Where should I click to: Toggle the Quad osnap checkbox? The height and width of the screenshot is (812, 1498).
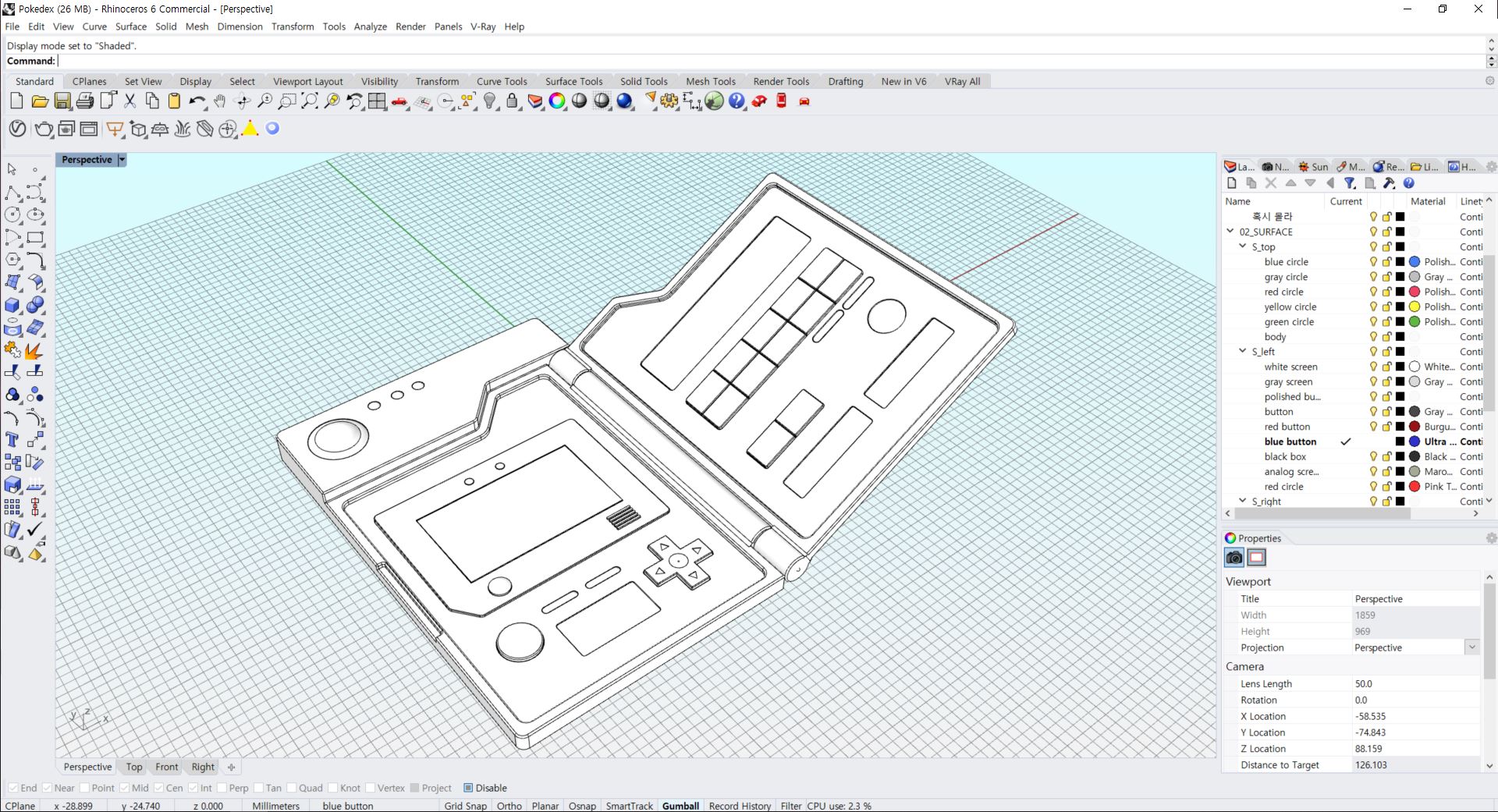pos(291,788)
